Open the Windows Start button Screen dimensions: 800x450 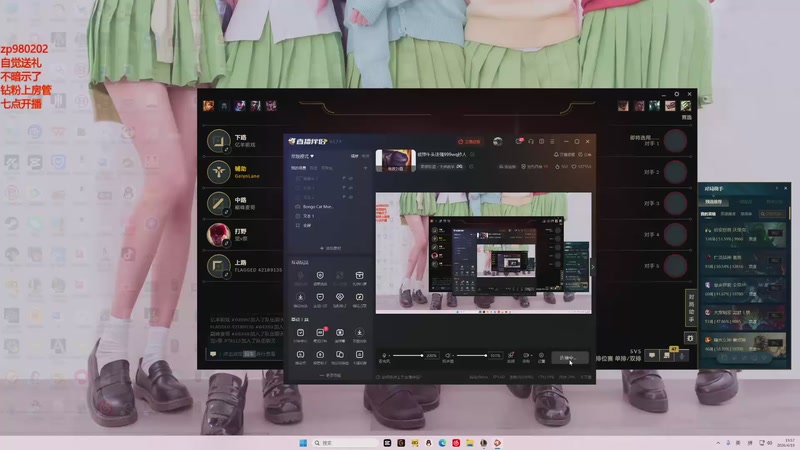(303, 442)
